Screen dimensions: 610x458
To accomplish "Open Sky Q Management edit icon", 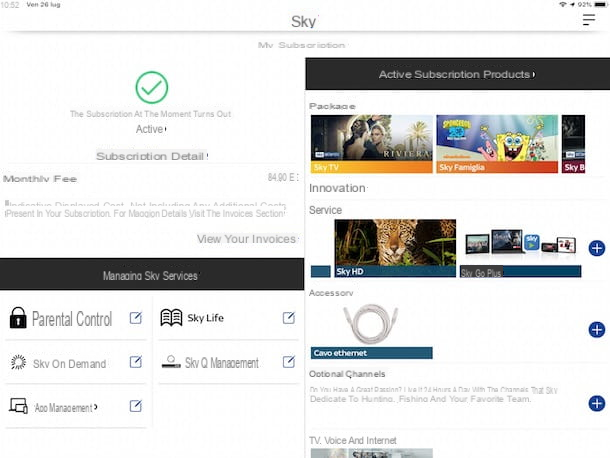I will click(289, 361).
